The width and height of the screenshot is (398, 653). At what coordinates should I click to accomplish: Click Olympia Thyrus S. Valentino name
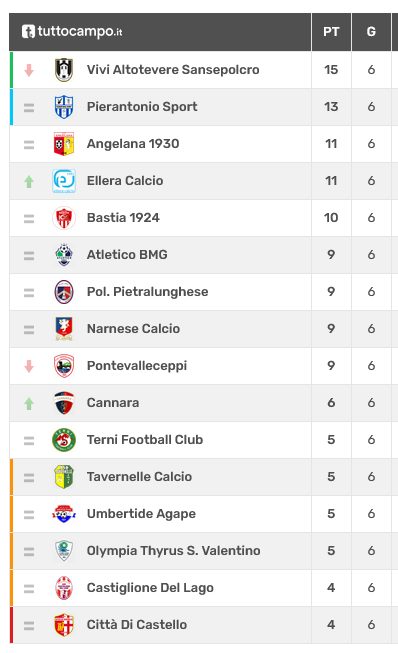click(x=174, y=551)
